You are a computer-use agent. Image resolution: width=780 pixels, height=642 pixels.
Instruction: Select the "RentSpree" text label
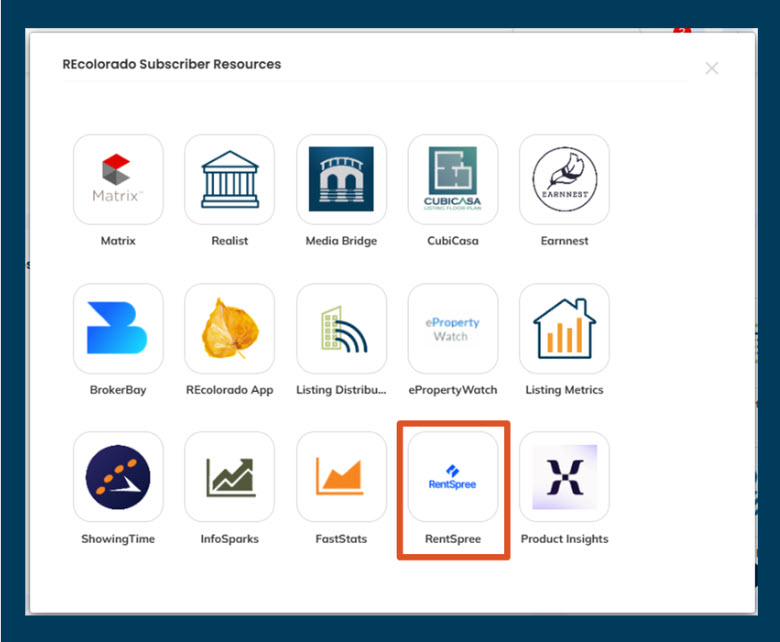pos(453,539)
